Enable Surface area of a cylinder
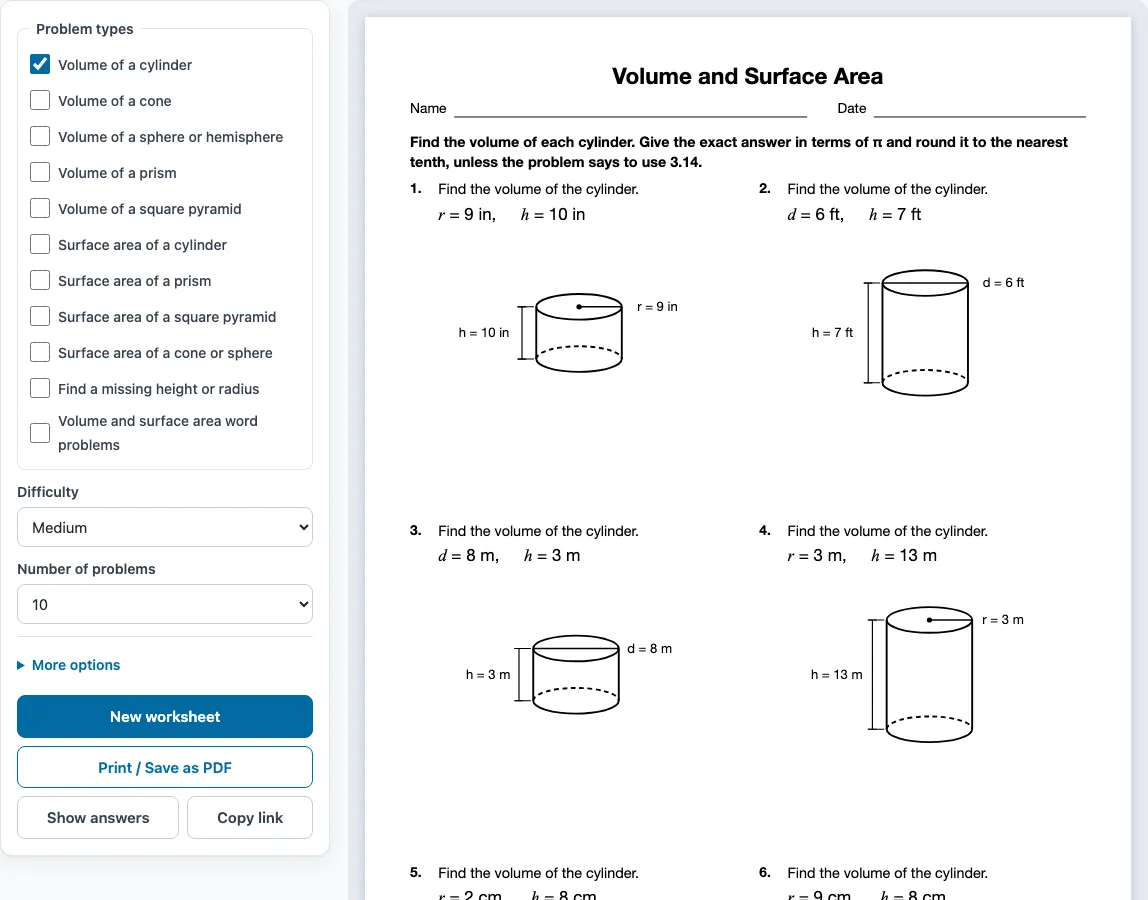 pos(40,244)
